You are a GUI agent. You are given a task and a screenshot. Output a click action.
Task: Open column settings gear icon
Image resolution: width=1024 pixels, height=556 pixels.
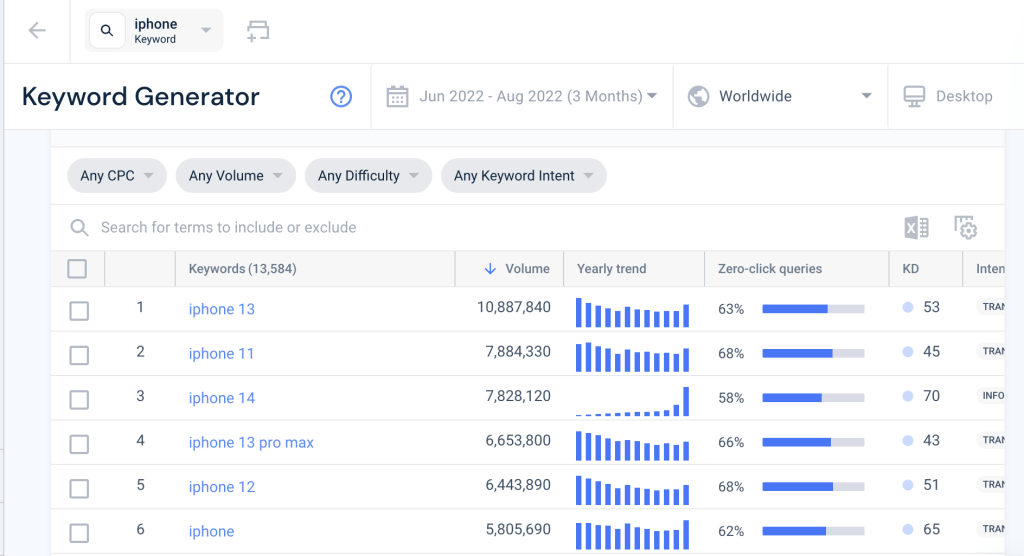click(x=965, y=227)
